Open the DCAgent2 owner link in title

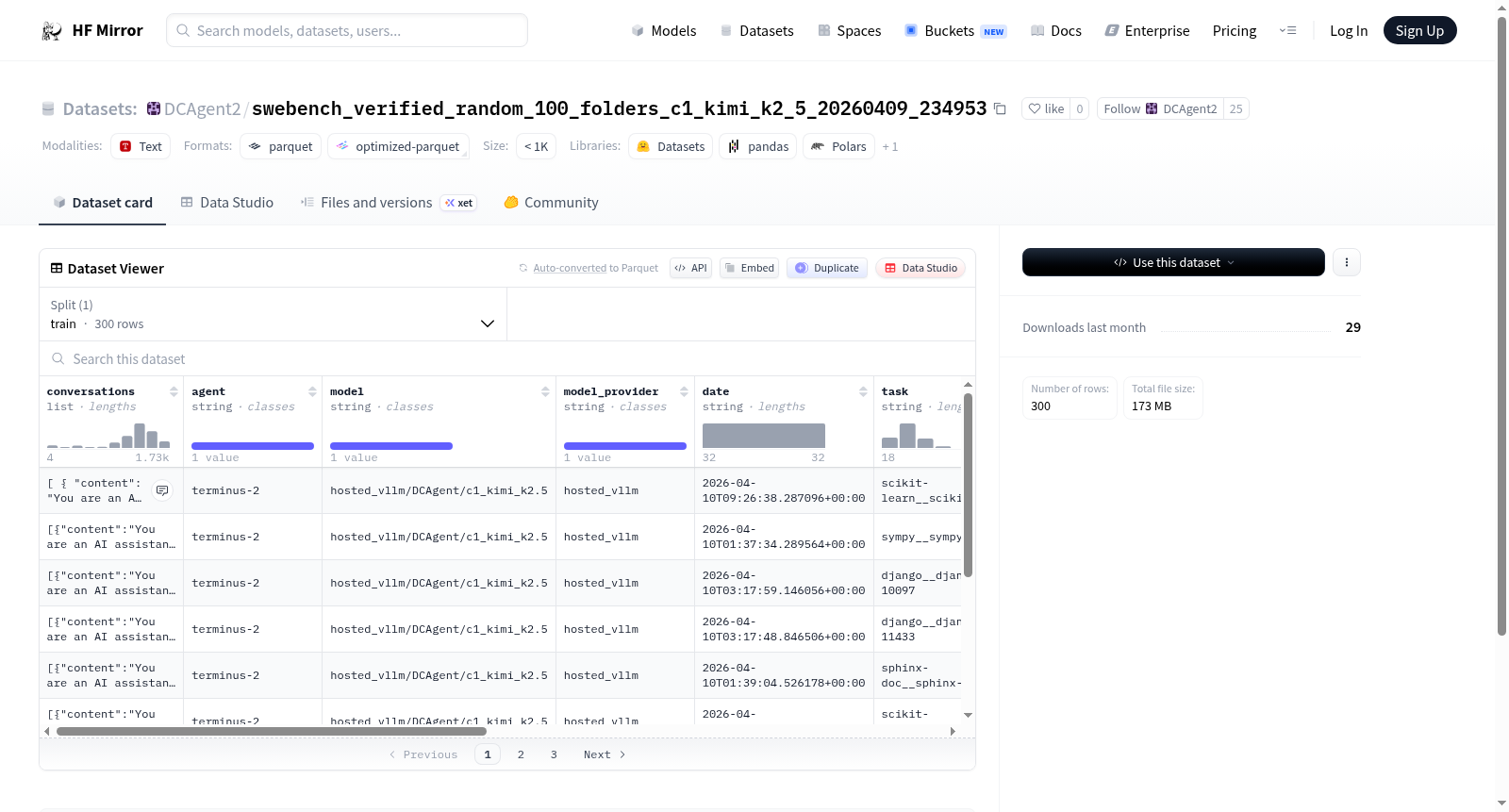tap(202, 108)
